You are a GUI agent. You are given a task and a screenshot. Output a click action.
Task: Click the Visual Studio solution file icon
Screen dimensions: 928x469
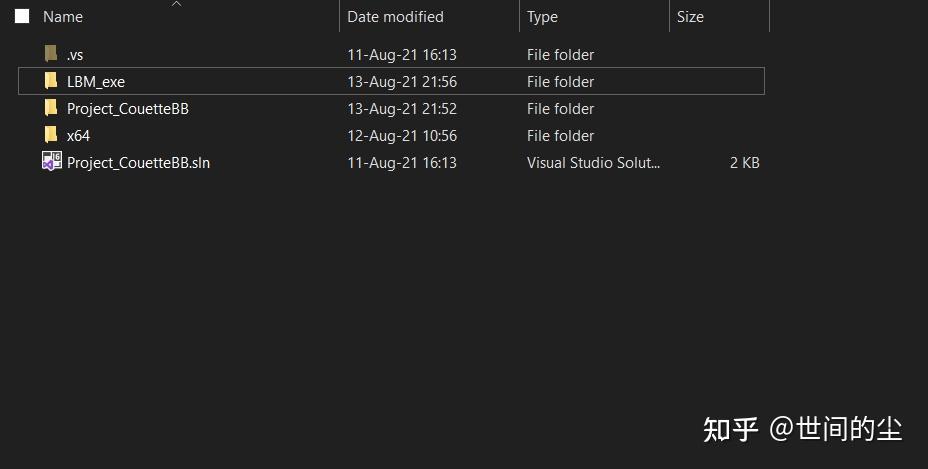tap(52, 162)
